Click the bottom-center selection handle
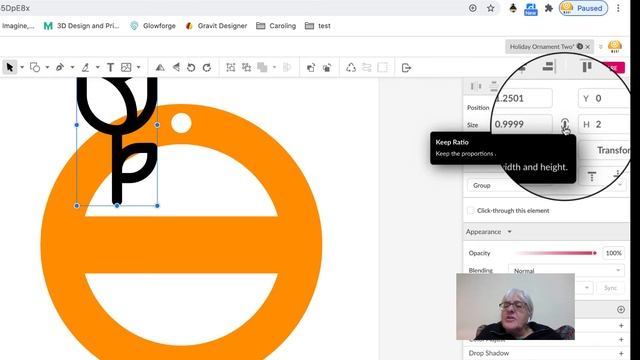Viewport: 640px width, 360px height. pos(117,206)
